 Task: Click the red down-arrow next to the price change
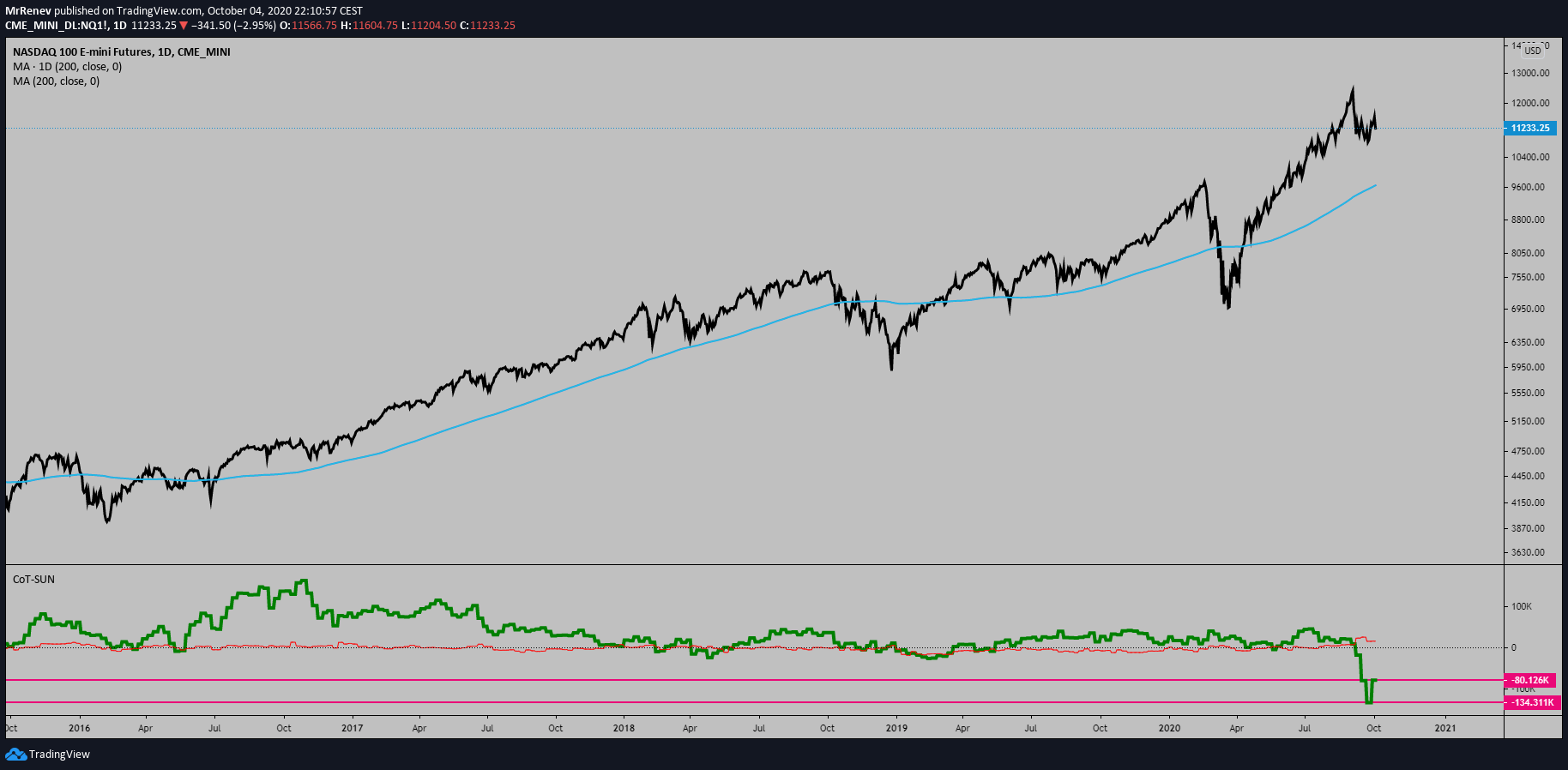pos(184,26)
